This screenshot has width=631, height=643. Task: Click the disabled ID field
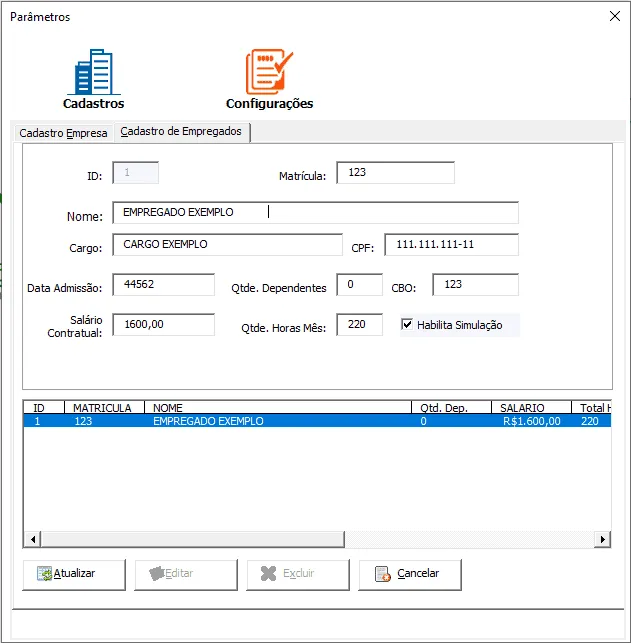[x=135, y=173]
